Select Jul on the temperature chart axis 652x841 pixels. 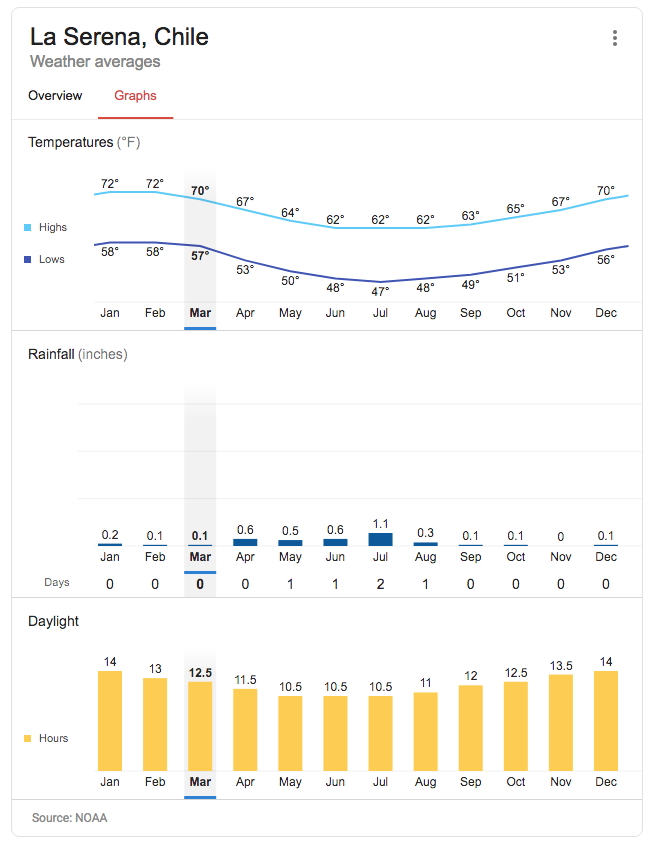(380, 313)
